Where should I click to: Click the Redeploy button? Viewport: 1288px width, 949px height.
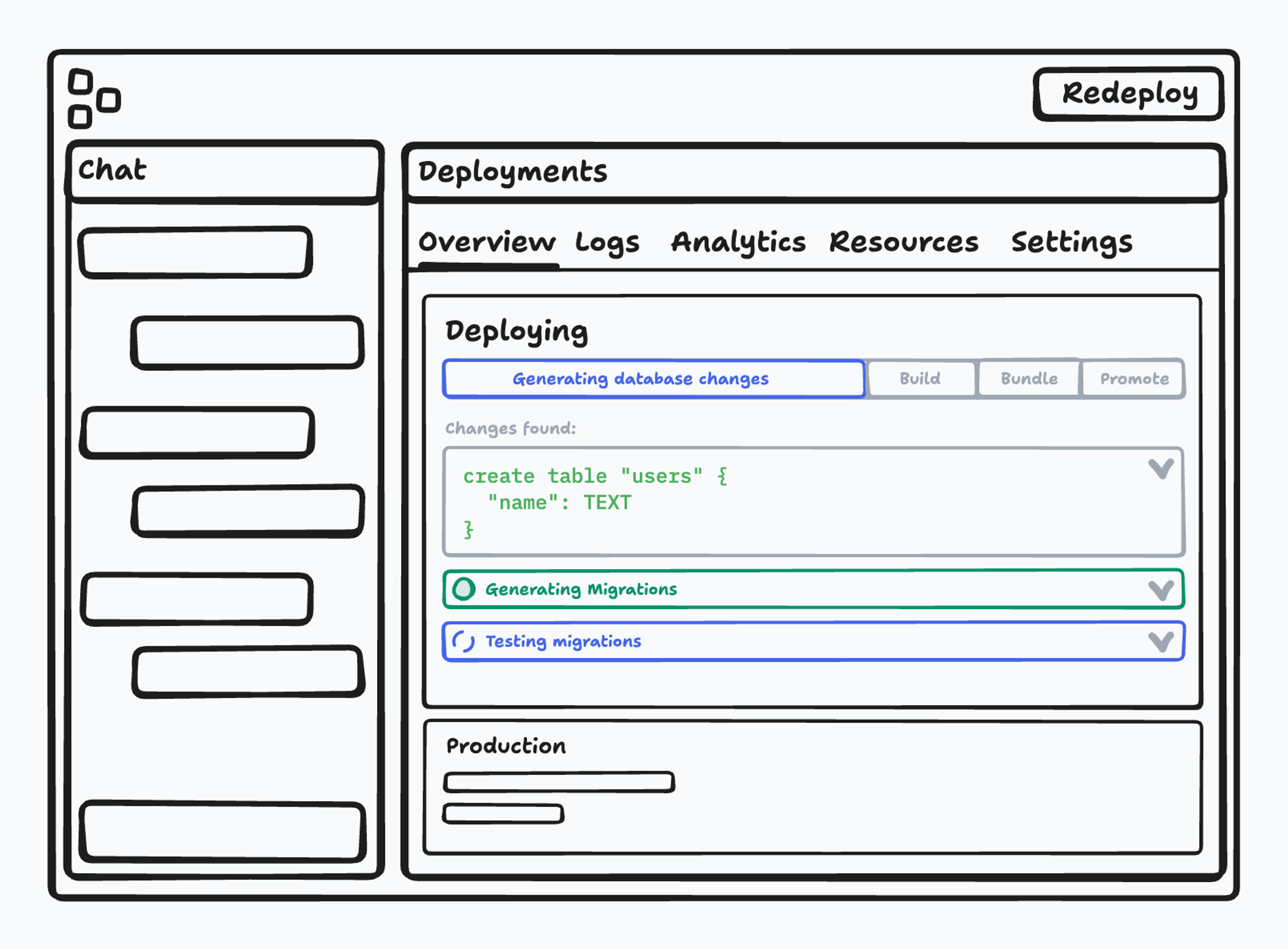tap(1128, 94)
